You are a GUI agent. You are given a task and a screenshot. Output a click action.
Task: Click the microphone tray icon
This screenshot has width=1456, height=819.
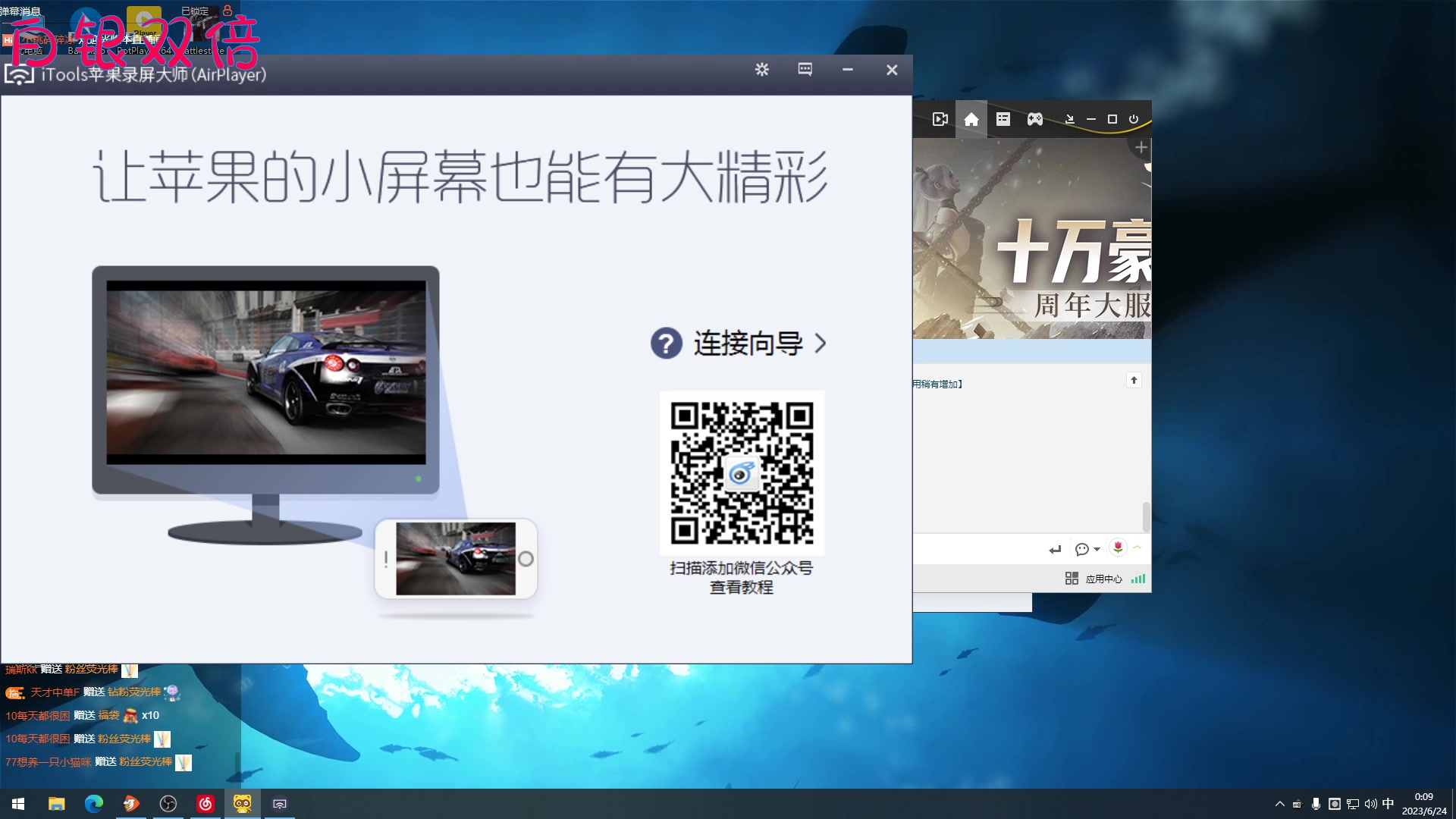click(x=1316, y=804)
